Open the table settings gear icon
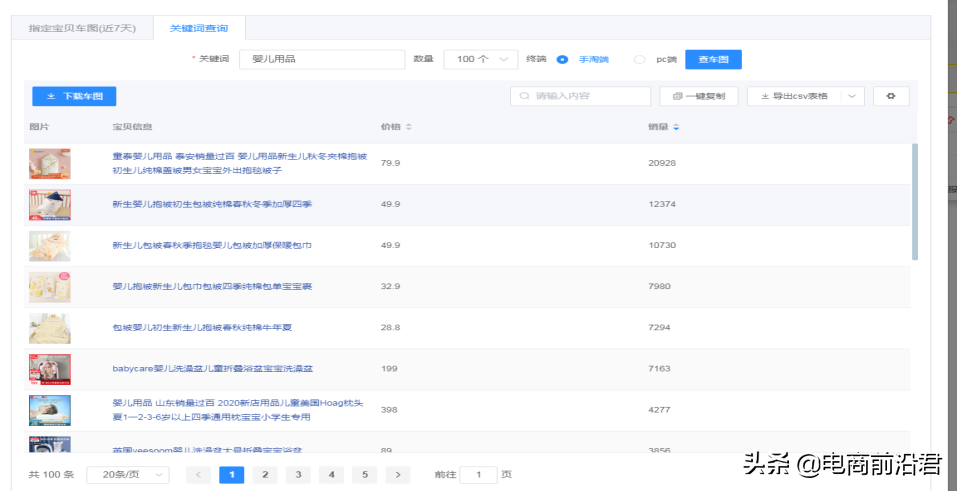 click(890, 96)
